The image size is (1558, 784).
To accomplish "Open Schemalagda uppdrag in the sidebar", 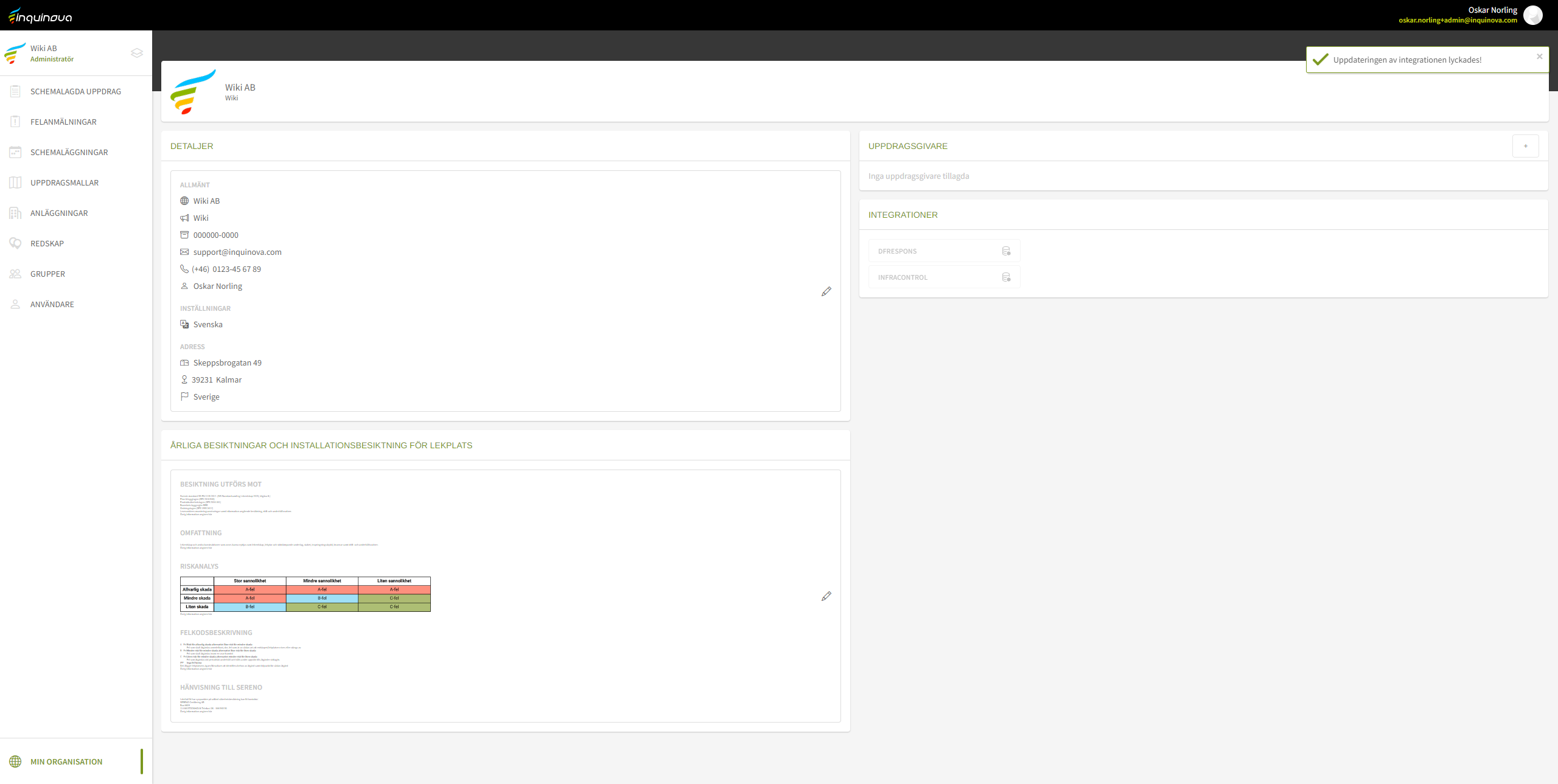I will (75, 91).
